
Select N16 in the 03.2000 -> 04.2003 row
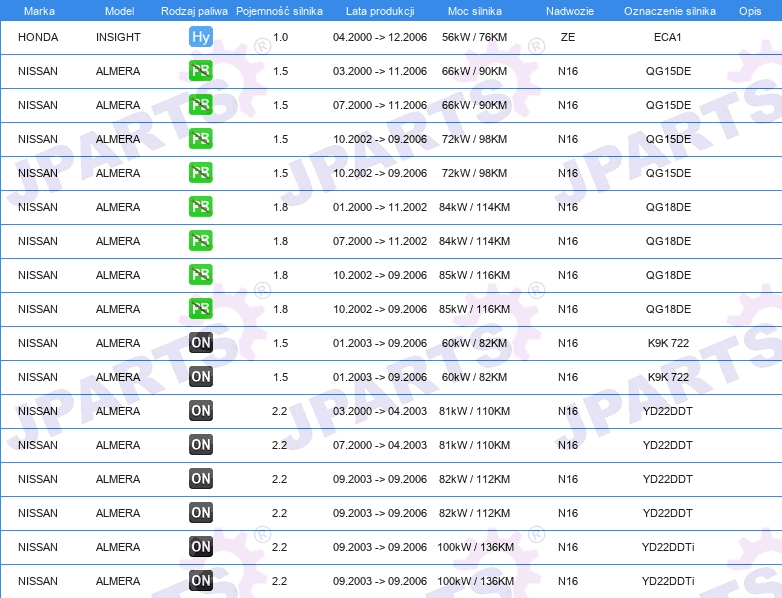pos(568,411)
